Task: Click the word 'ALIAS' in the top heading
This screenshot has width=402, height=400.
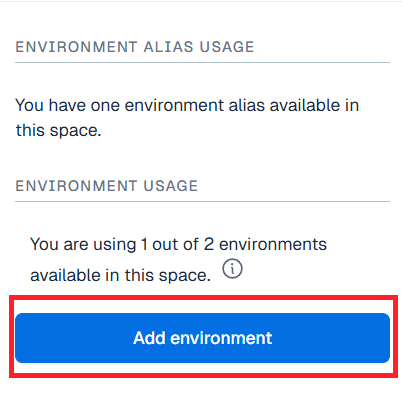Action: click(x=168, y=47)
